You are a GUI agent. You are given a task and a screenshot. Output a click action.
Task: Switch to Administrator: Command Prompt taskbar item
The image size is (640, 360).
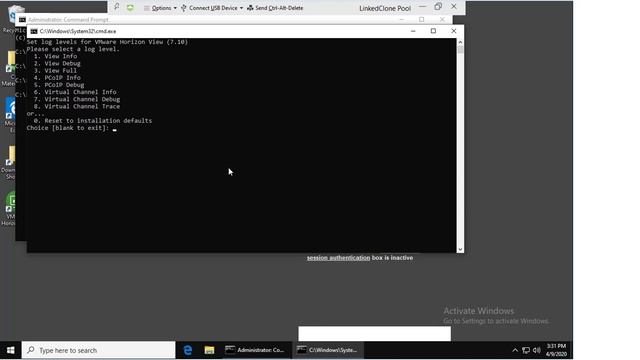256,350
